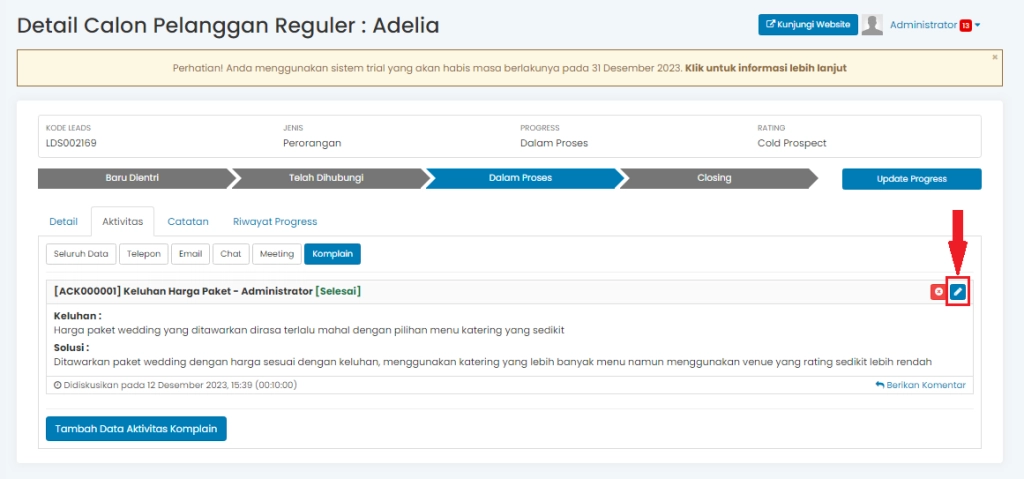The image size is (1024, 479).
Task: Dismiss the trial warning banner
Action: [x=994, y=57]
